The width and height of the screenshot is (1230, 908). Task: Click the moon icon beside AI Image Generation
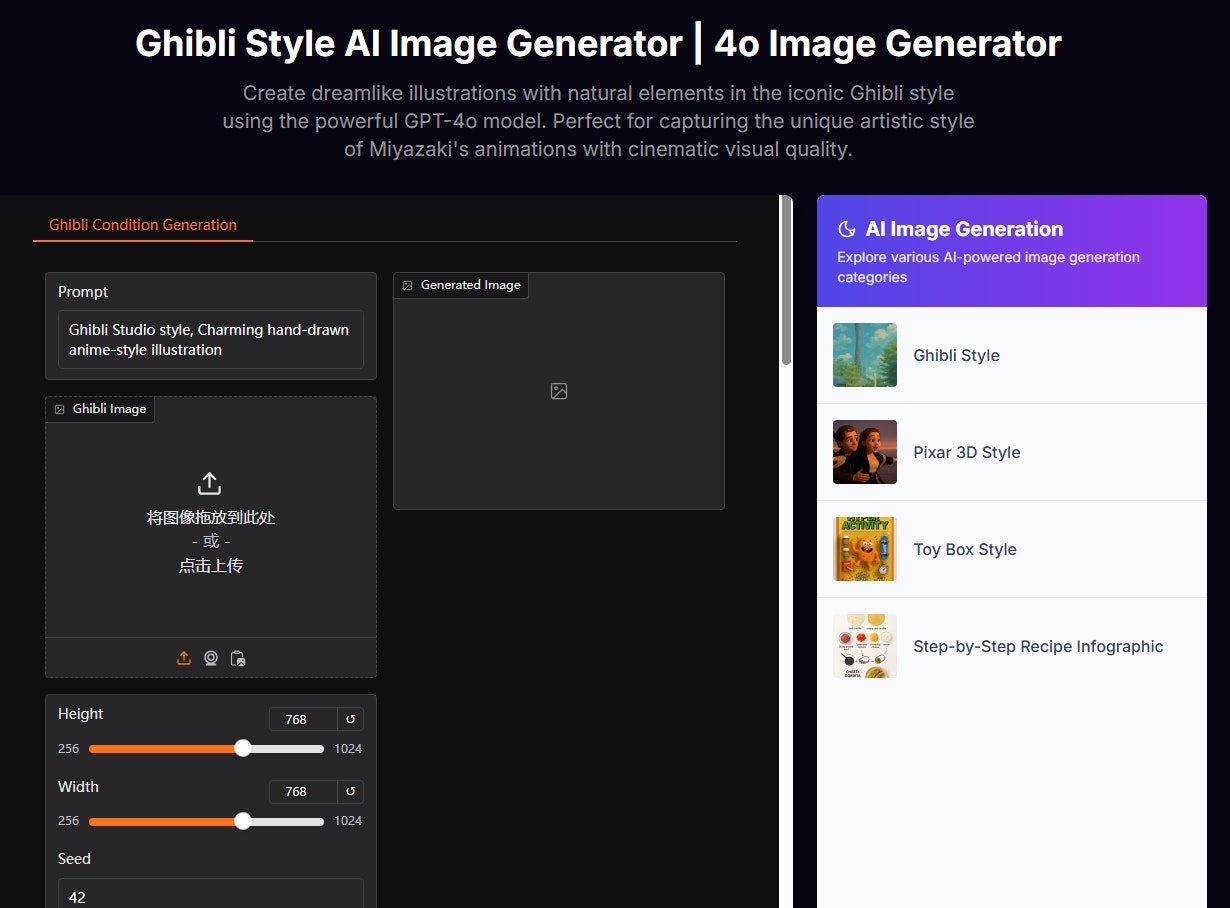[x=847, y=229]
